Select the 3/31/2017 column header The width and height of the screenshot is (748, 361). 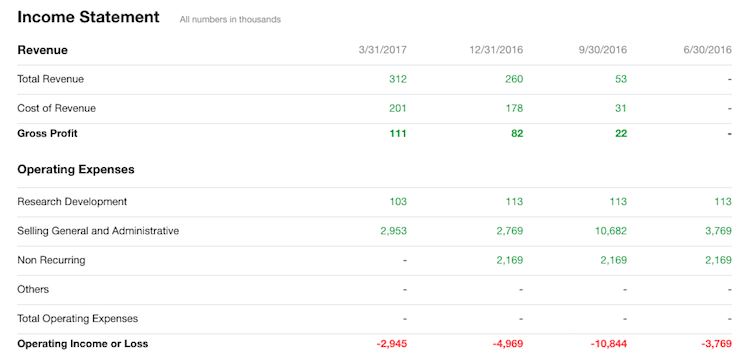tap(383, 50)
